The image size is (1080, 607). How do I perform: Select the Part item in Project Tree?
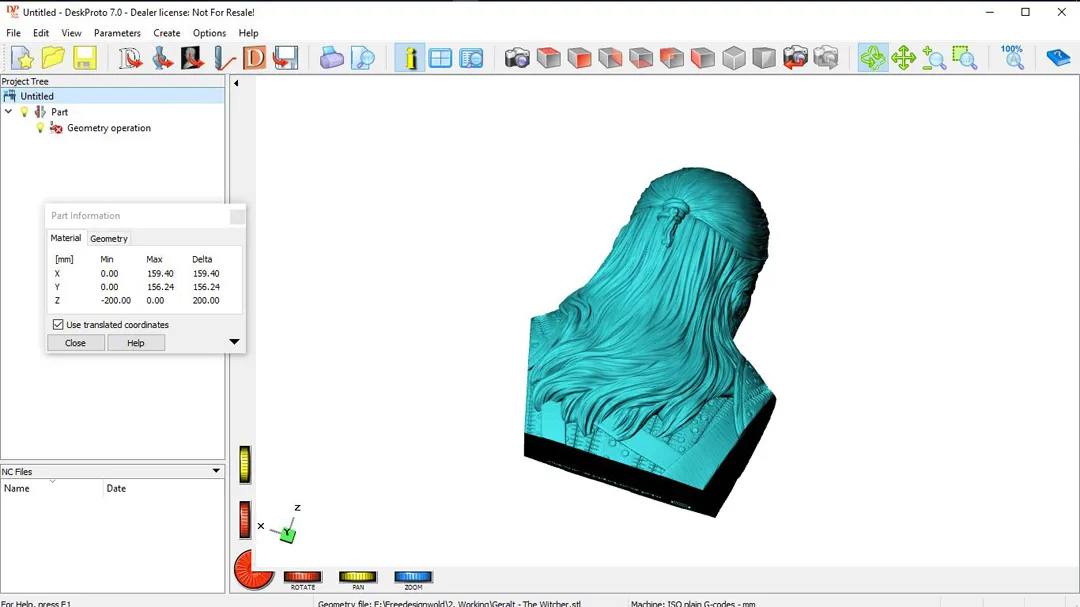coord(59,112)
